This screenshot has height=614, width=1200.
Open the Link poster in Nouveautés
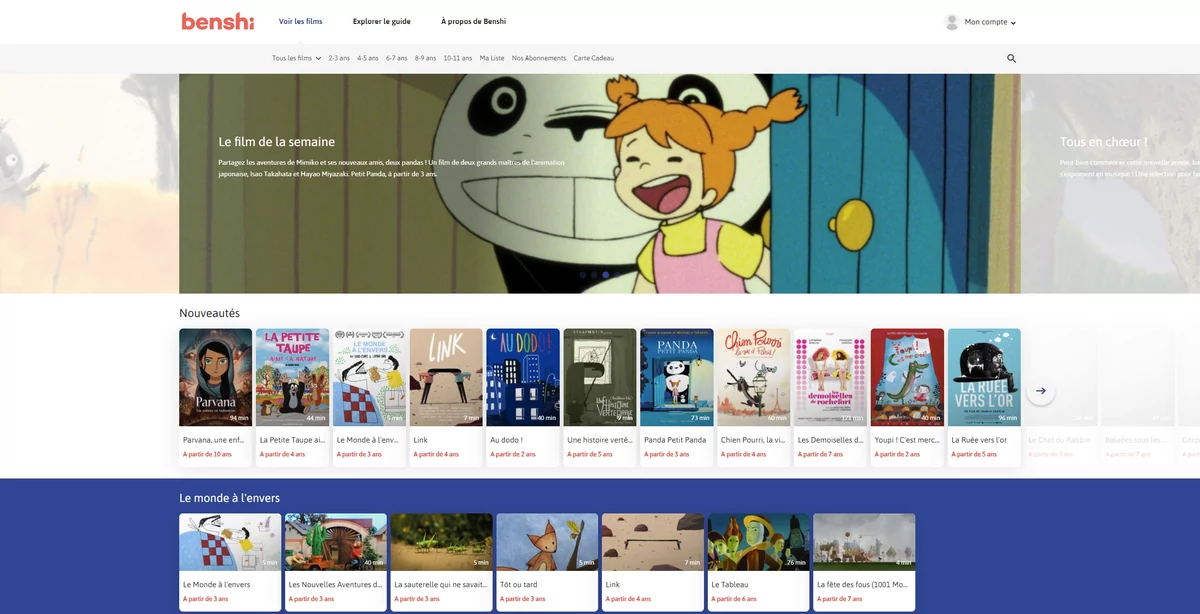[x=446, y=378]
